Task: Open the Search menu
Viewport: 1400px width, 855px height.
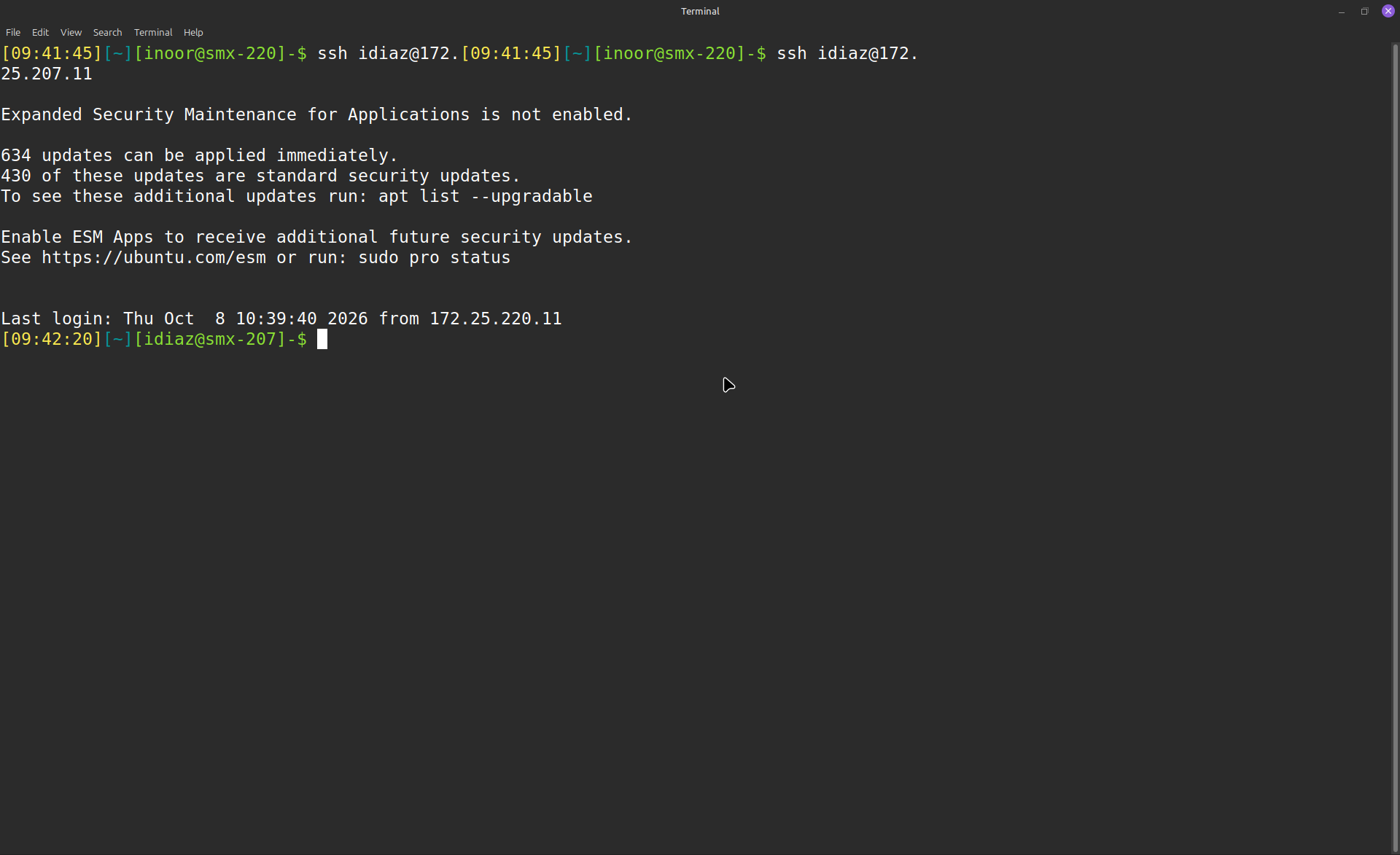Action: pyautogui.click(x=107, y=32)
